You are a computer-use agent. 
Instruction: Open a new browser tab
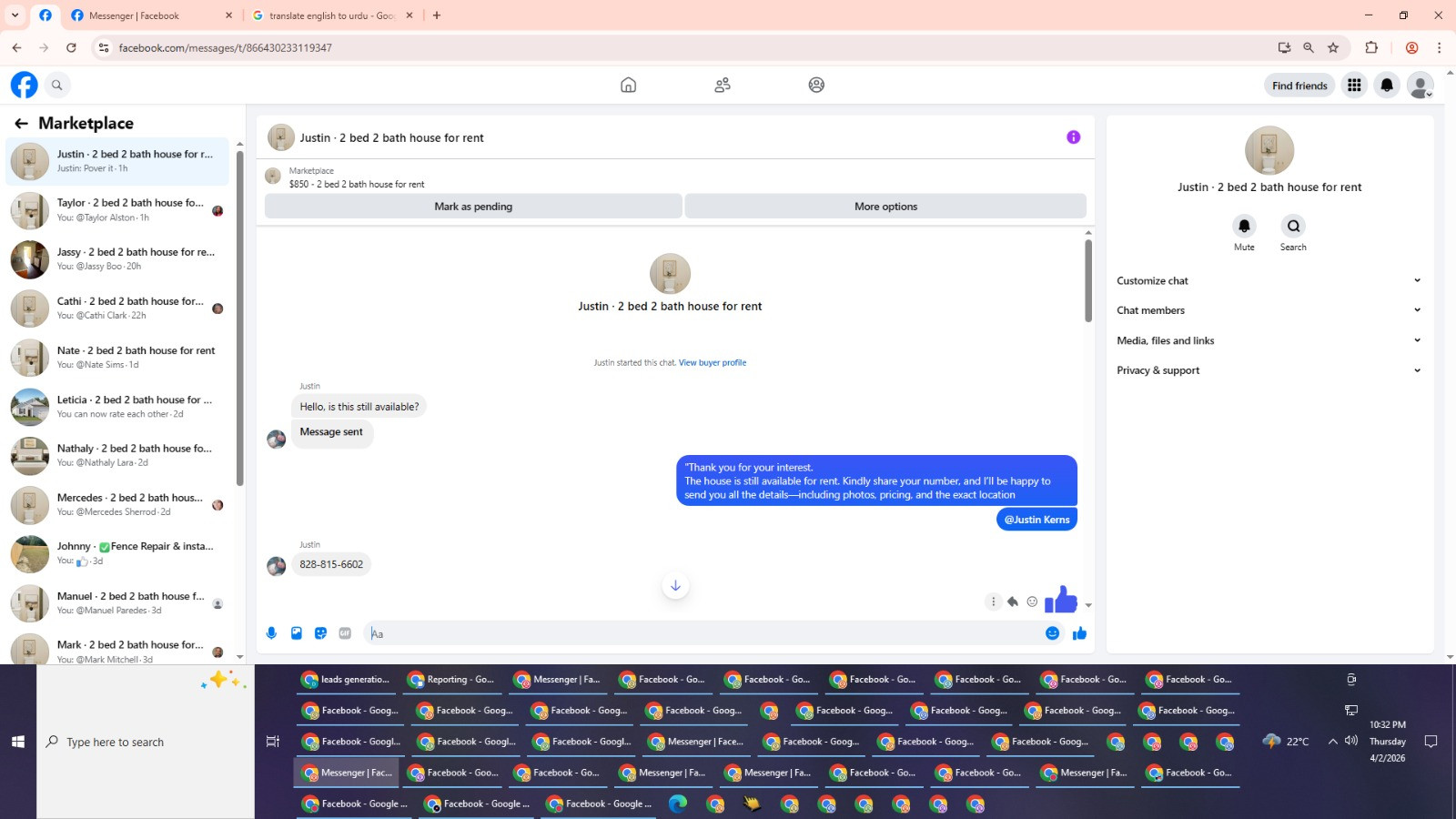tap(437, 15)
